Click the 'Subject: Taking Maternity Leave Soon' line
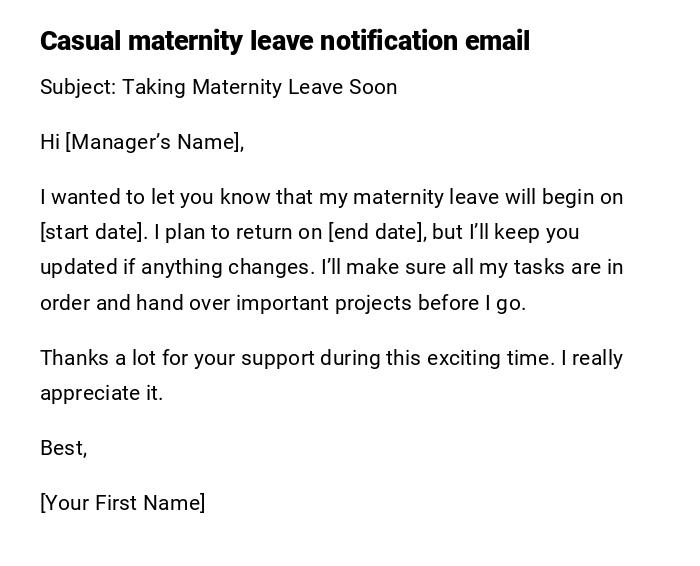The image size is (700, 566). [218, 87]
